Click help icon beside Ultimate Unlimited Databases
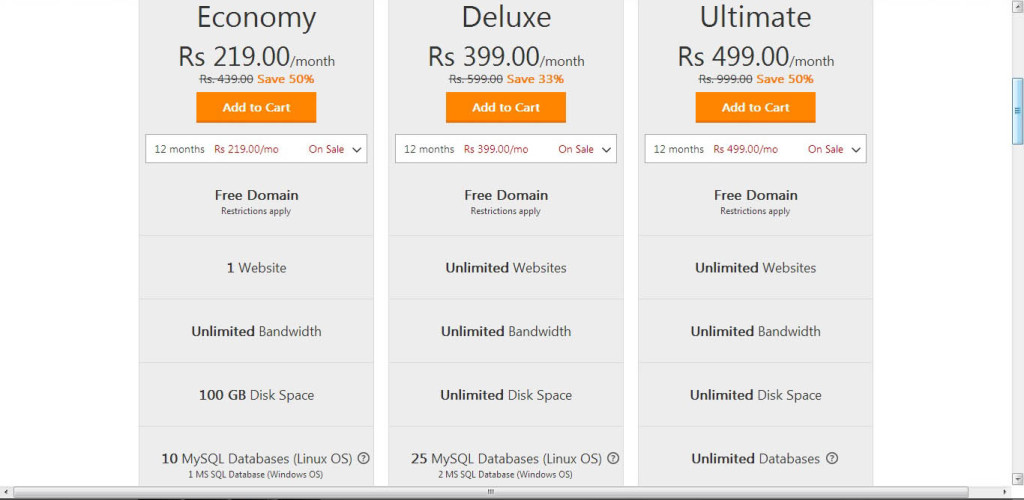This screenshot has height=500, width=1024. (831, 459)
